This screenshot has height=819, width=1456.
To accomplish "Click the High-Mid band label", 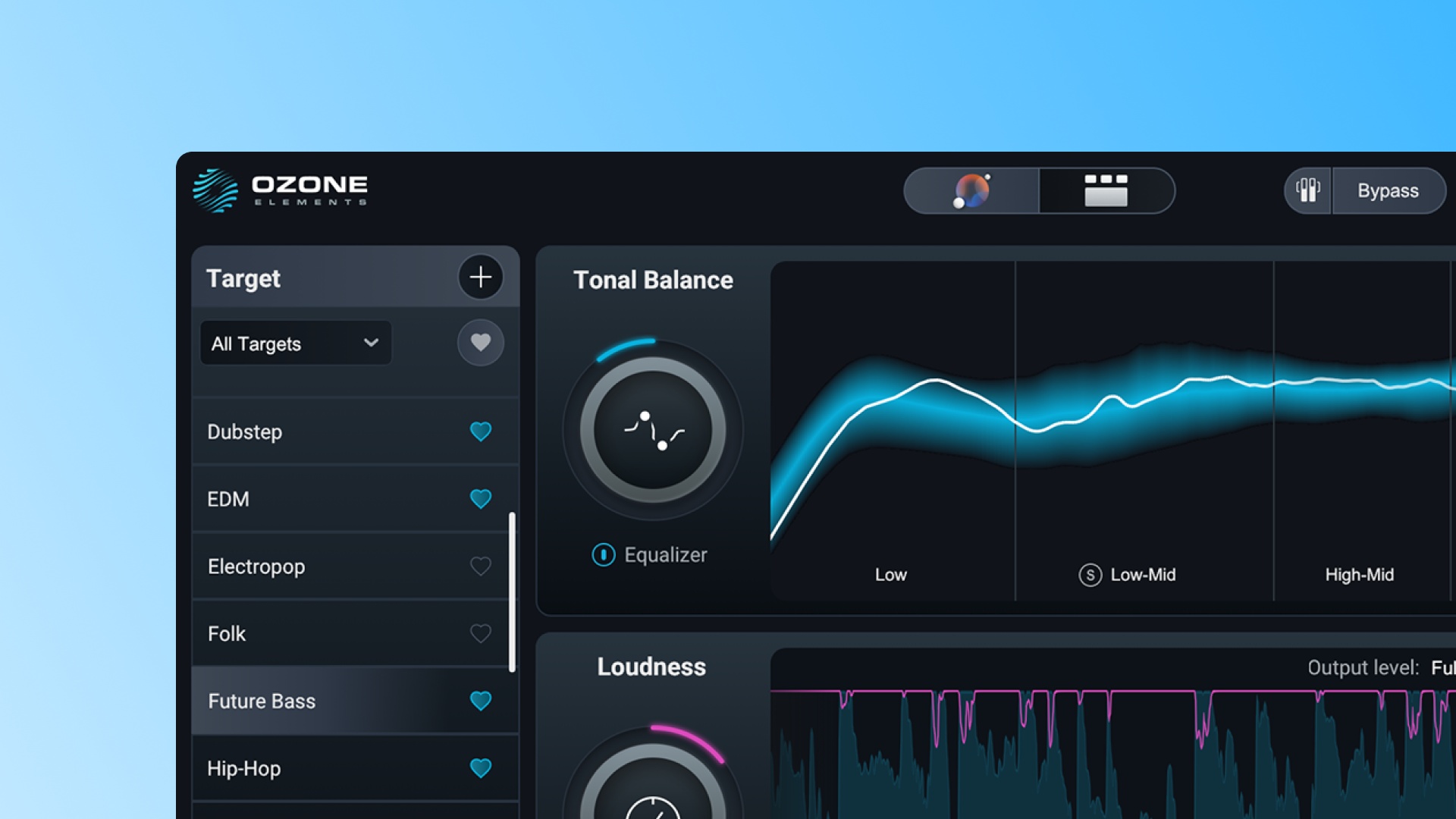I will pyautogui.click(x=1360, y=575).
